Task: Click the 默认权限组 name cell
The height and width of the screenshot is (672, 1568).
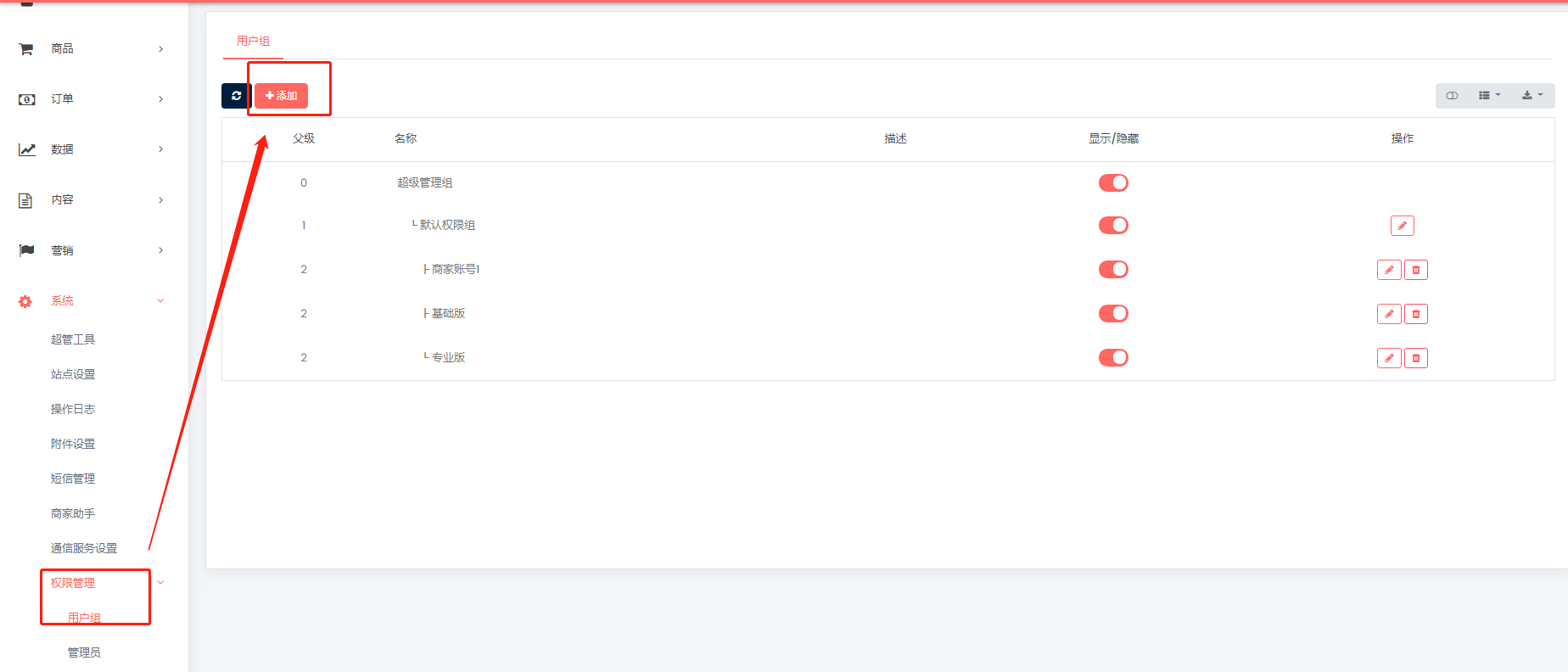Action: 444,225
